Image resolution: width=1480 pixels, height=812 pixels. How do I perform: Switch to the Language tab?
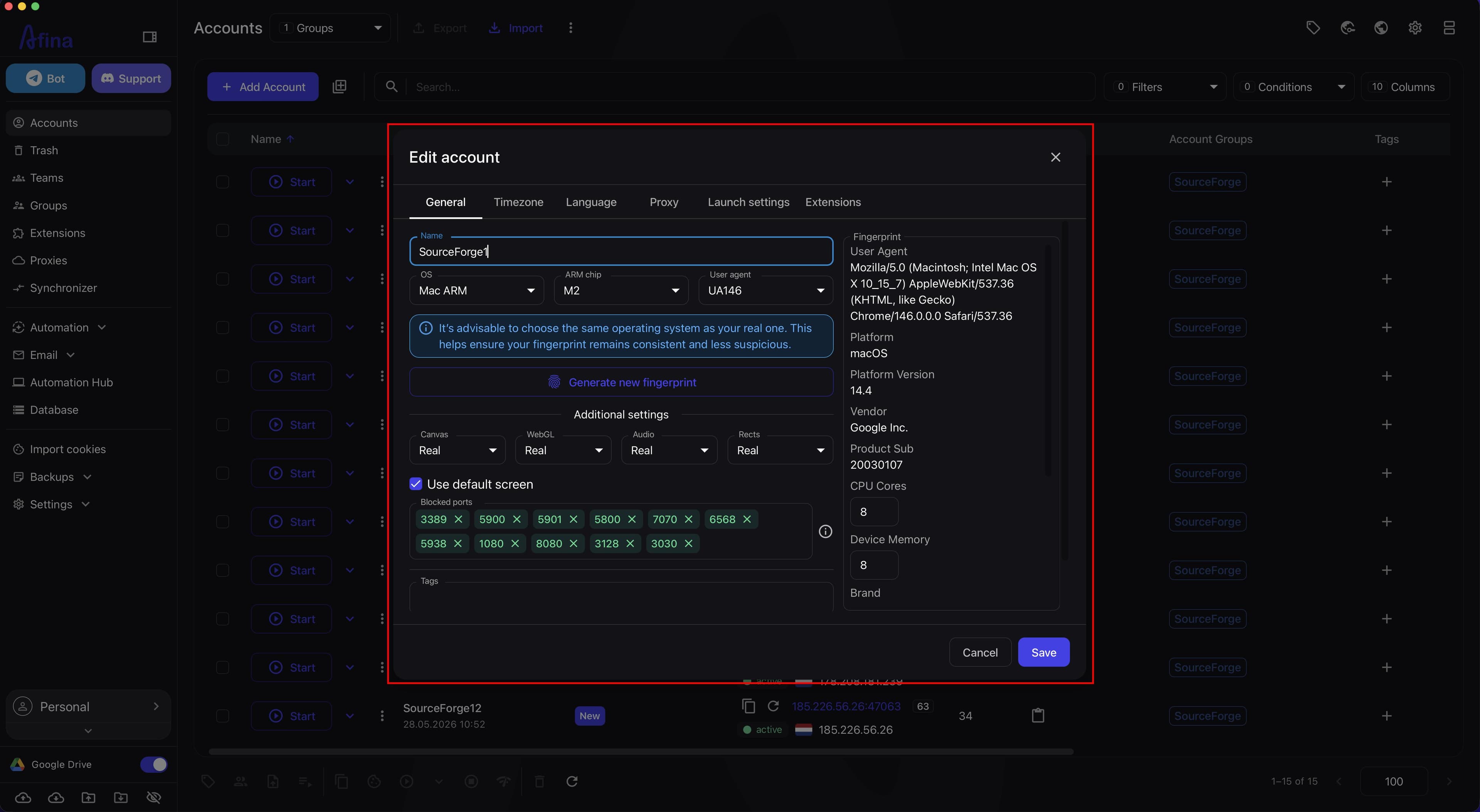point(591,202)
